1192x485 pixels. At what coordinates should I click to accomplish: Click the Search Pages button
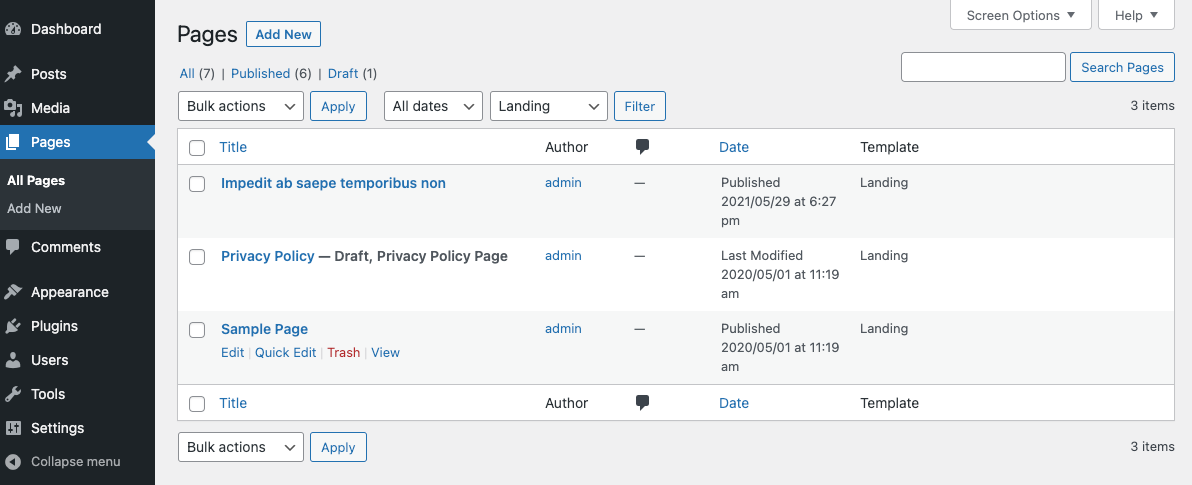[x=1122, y=67]
